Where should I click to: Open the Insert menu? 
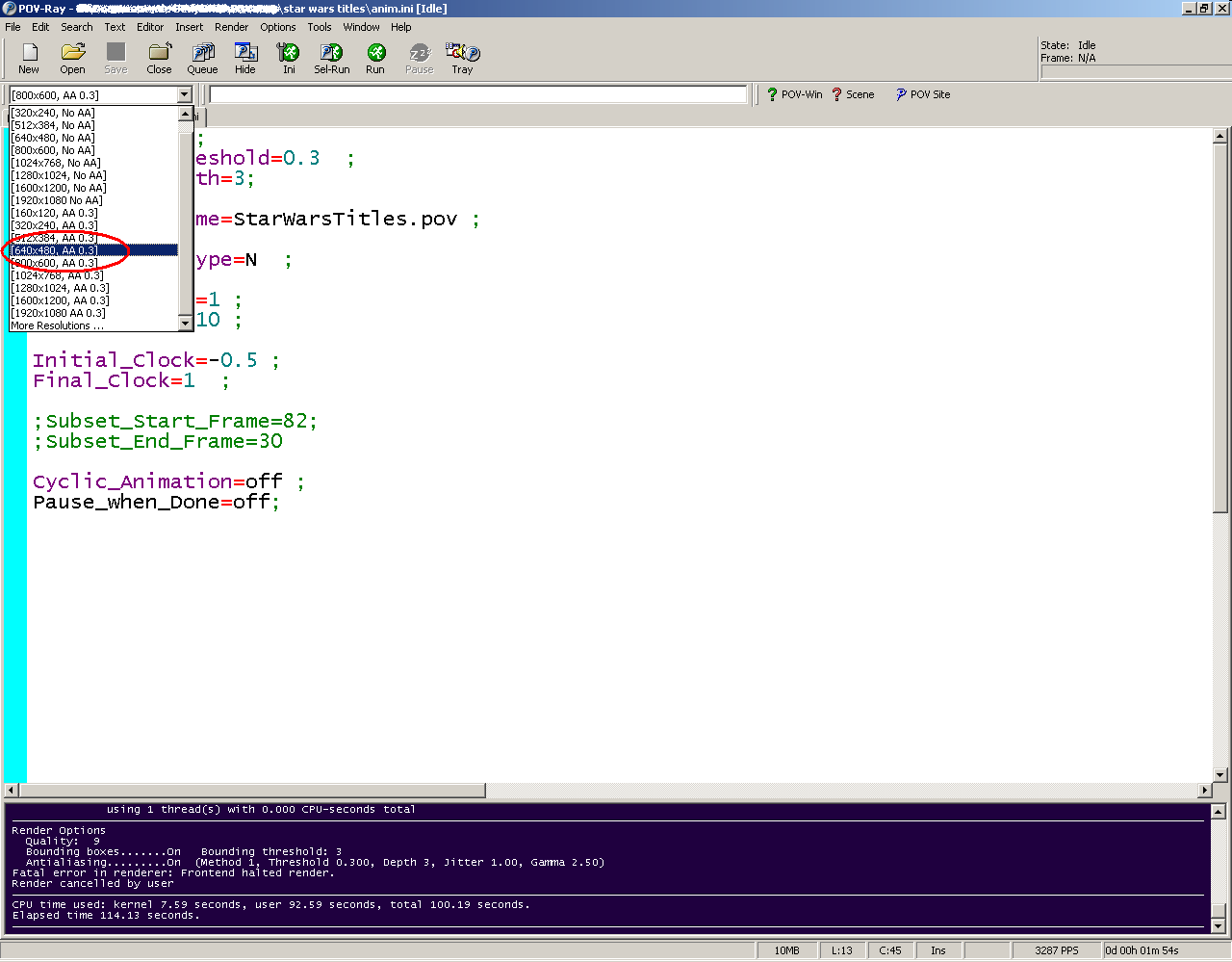(189, 27)
